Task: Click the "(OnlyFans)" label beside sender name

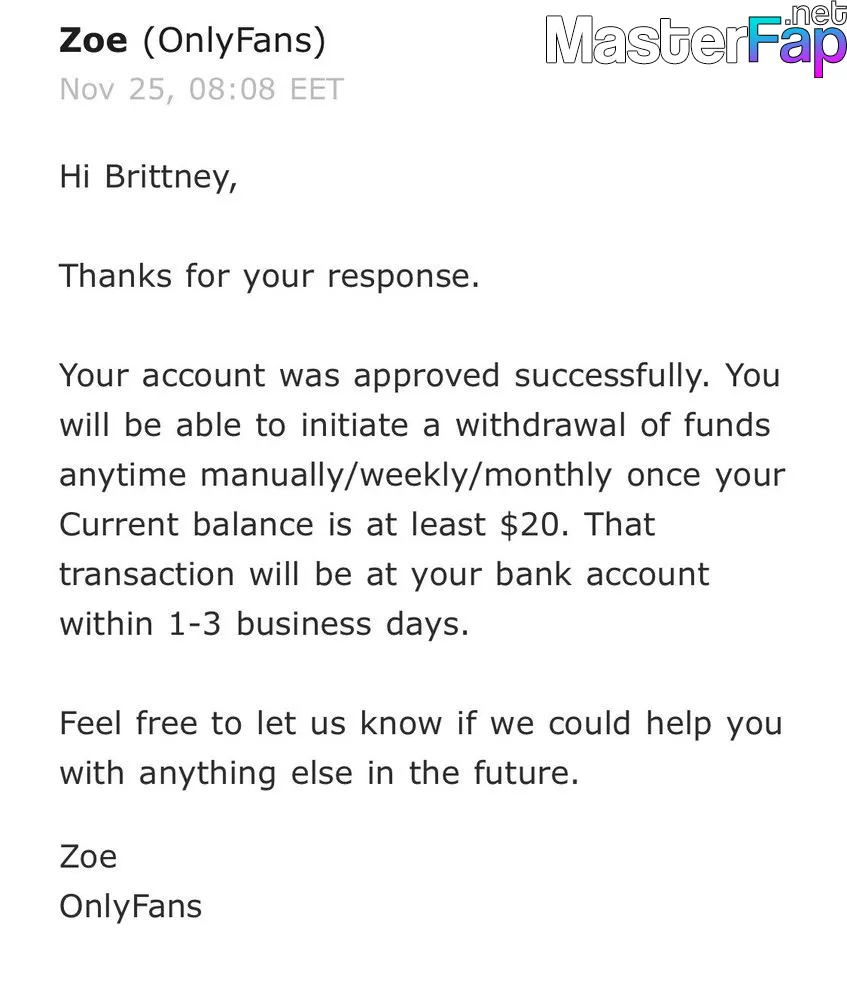Action: (x=235, y=41)
